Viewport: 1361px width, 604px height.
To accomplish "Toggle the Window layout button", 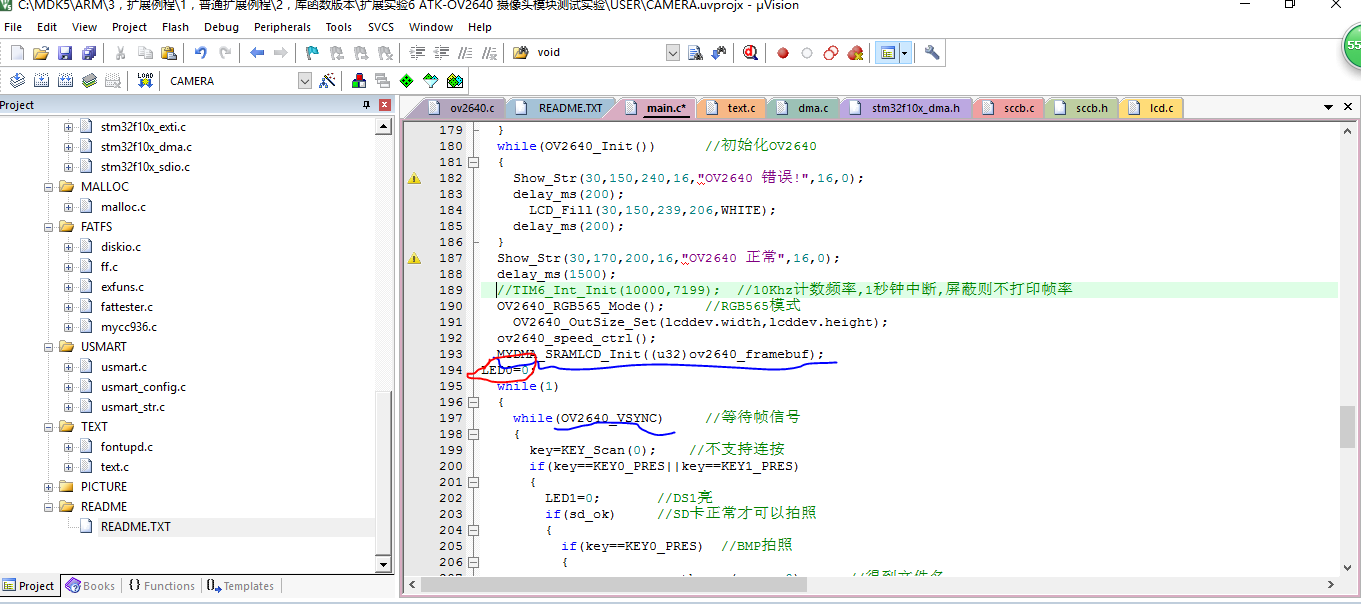I will (887, 53).
